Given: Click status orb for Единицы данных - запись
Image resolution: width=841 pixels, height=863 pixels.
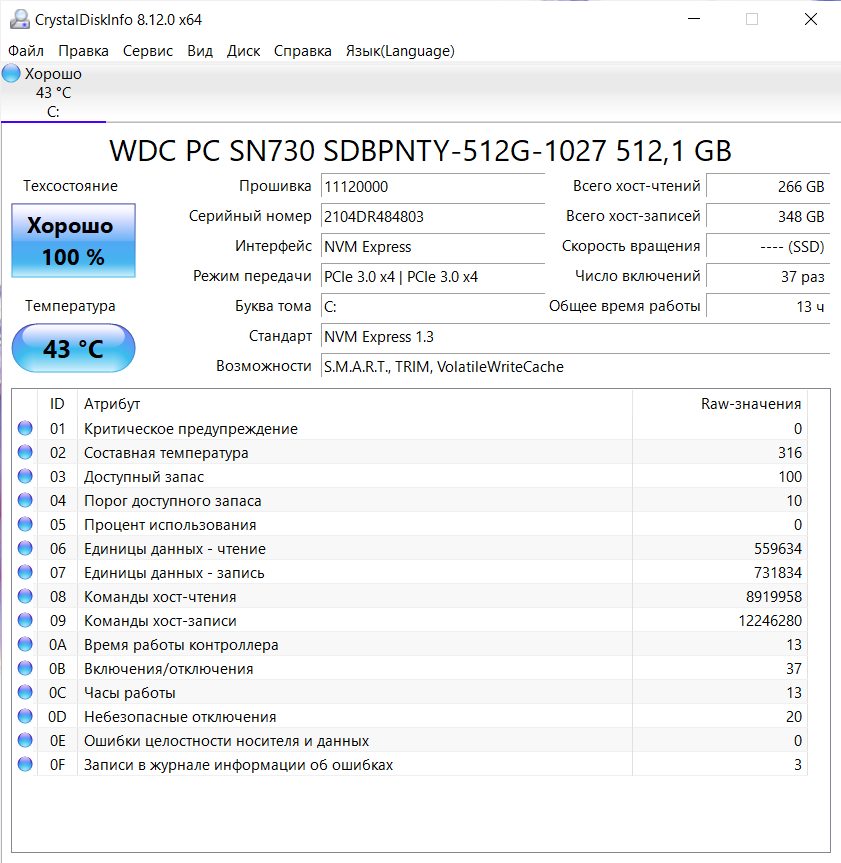Looking at the screenshot, I should point(25,572).
